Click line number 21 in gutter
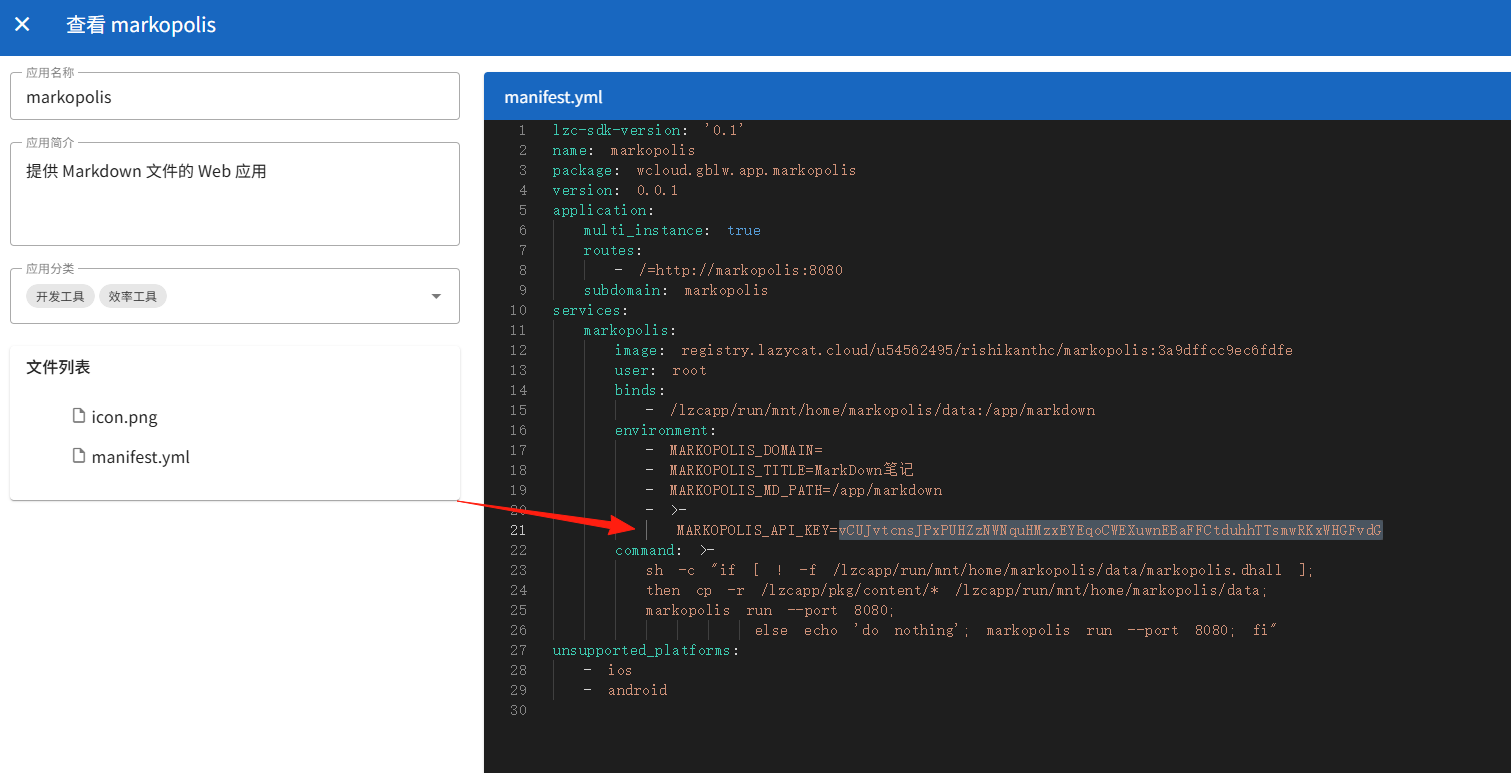Viewport: 1511px width, 773px height. pyautogui.click(x=517, y=530)
